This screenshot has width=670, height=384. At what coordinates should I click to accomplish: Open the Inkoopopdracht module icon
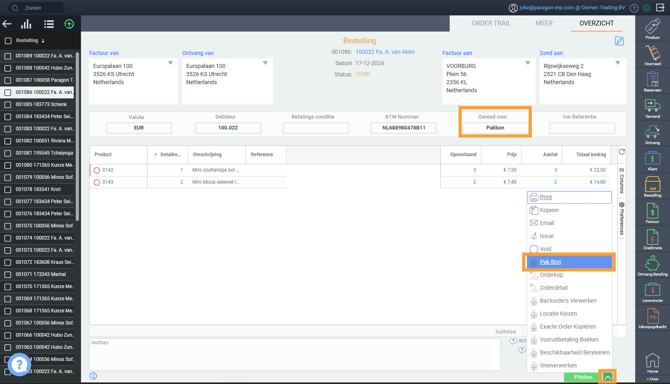[652, 317]
